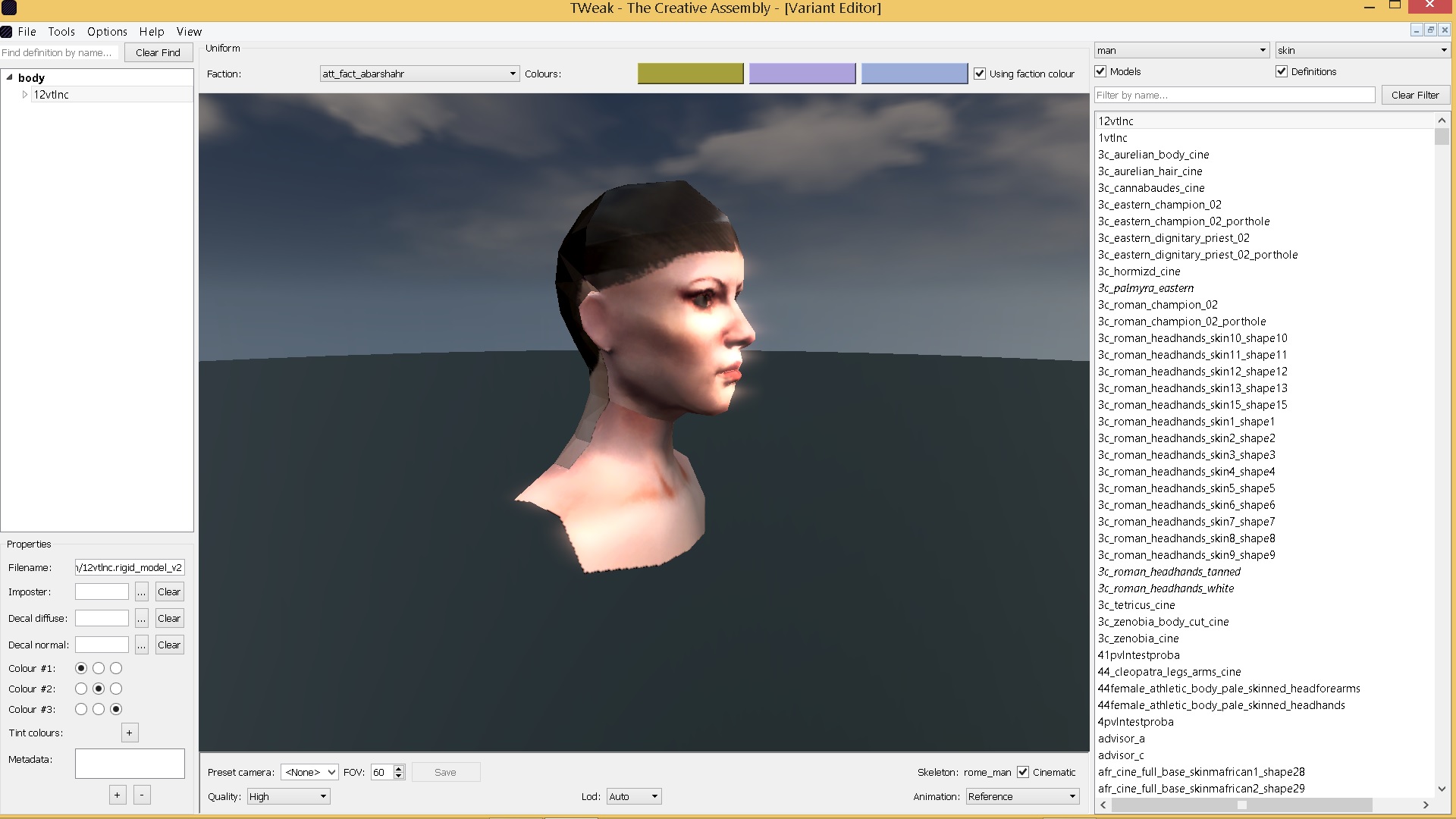1456x819 pixels.
Task: Click the Imposter browse ellipsis button
Action: click(141, 592)
